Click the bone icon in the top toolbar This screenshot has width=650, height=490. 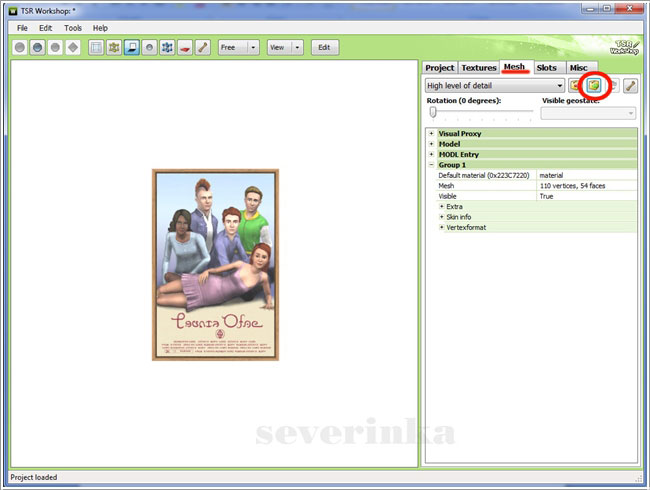(x=202, y=47)
